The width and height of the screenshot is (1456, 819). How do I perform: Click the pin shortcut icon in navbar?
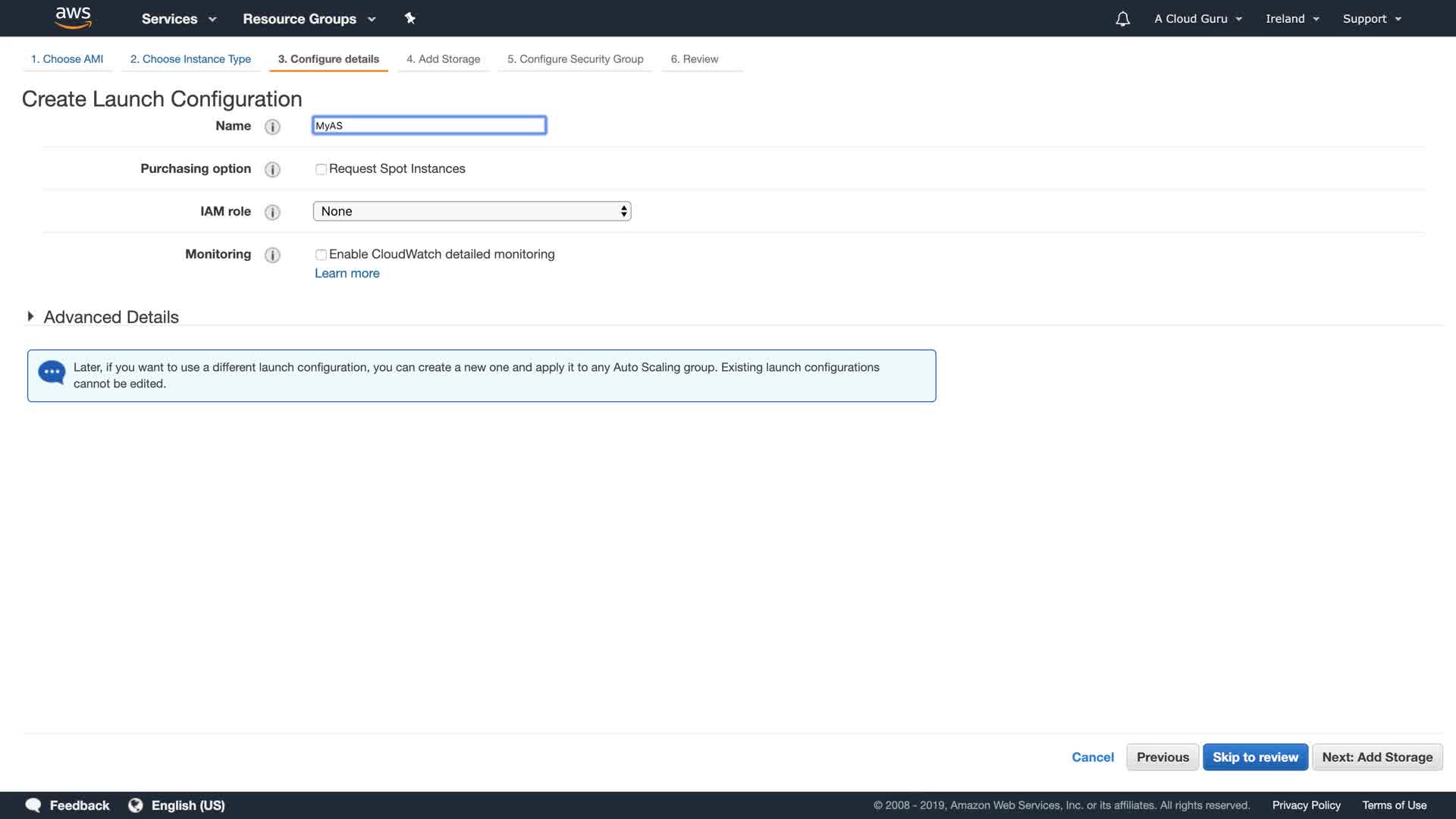410,18
